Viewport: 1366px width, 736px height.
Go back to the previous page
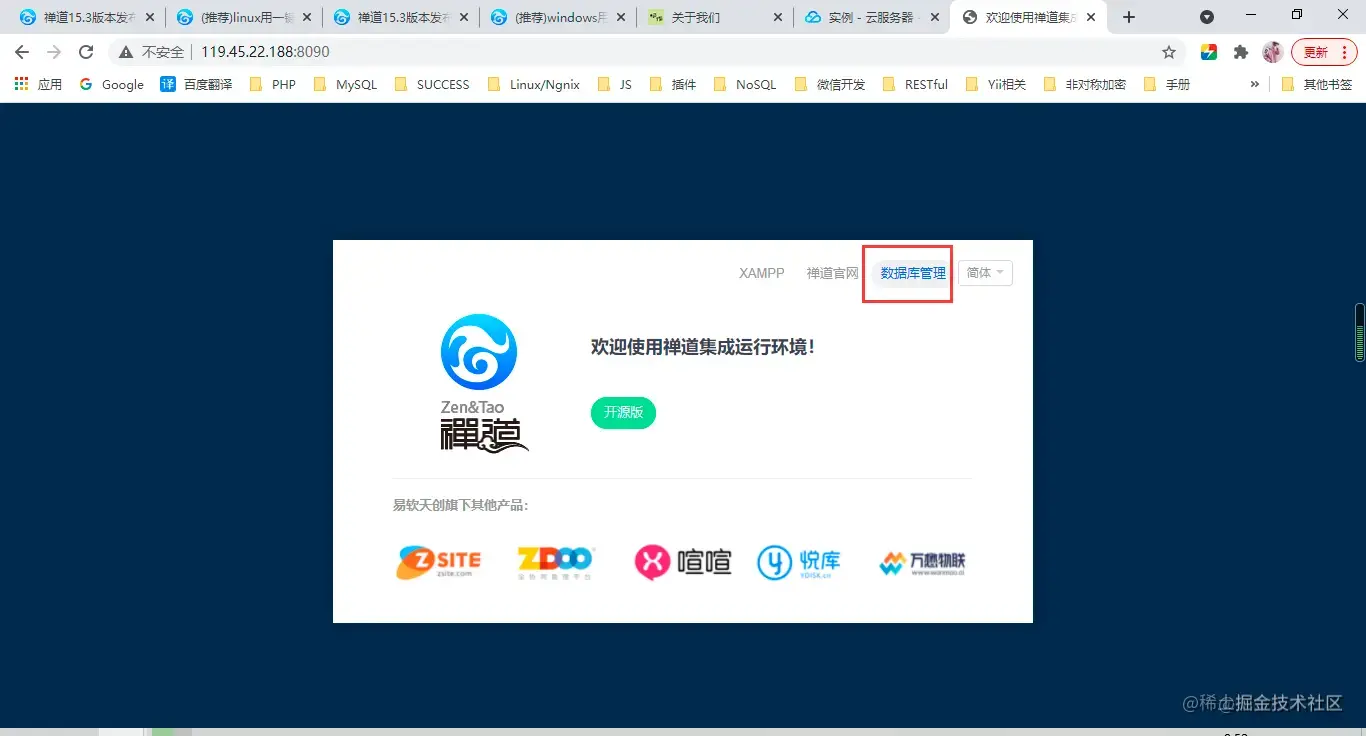click(x=22, y=52)
